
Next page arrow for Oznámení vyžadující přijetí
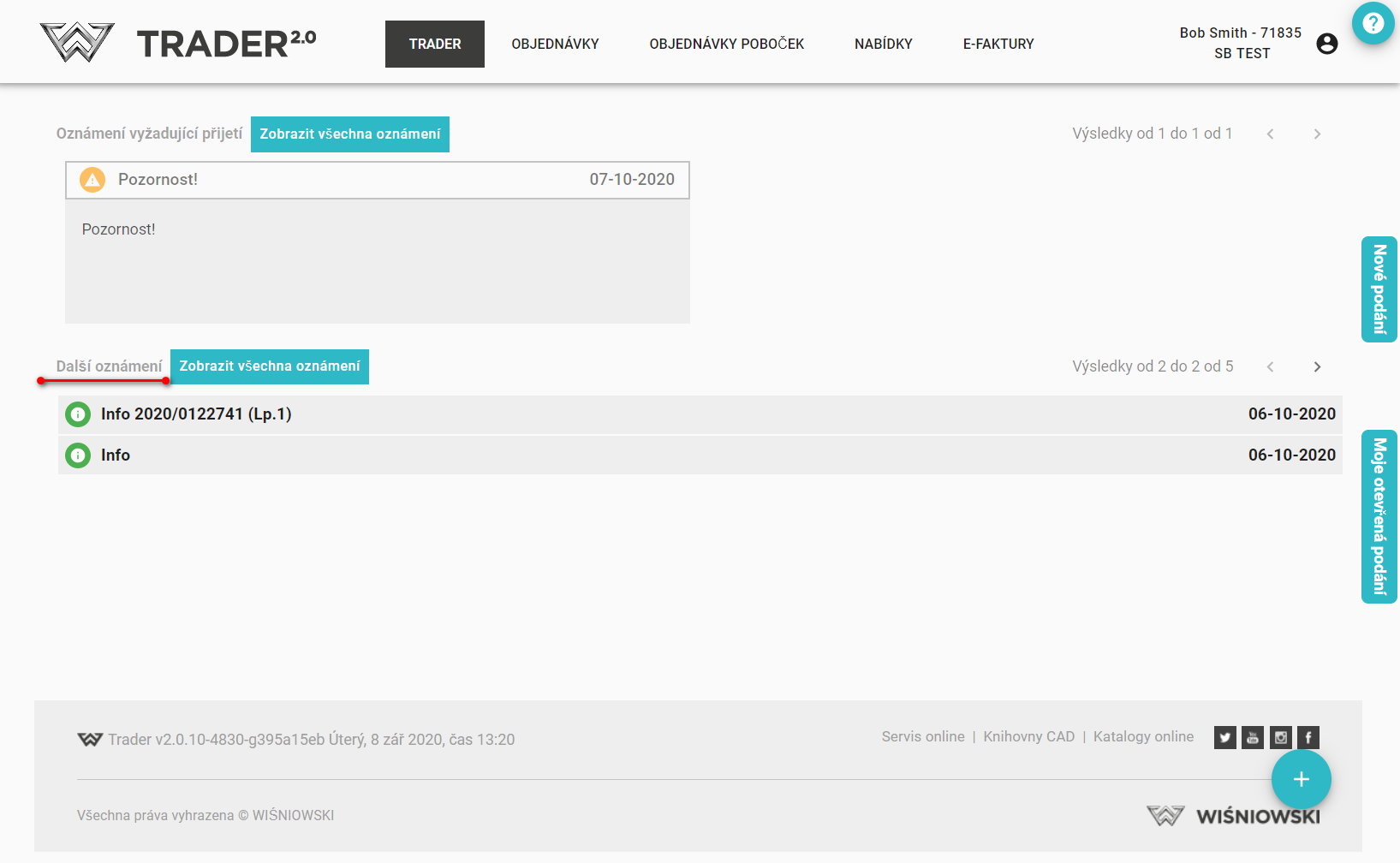pyautogui.click(x=1317, y=134)
